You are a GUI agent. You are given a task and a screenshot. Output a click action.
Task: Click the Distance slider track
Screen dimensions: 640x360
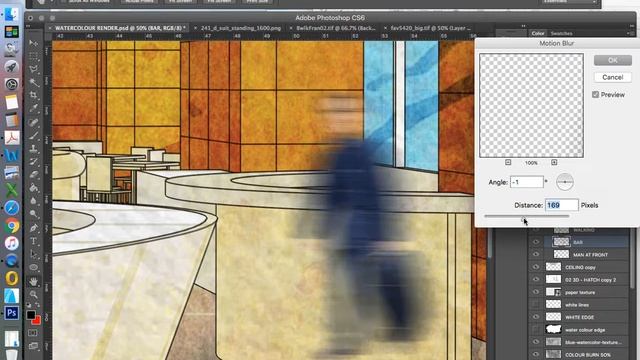[x=527, y=216]
